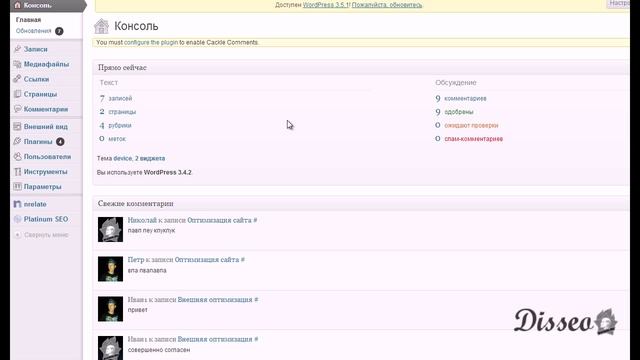Click the updates count badge

[x=59, y=31]
